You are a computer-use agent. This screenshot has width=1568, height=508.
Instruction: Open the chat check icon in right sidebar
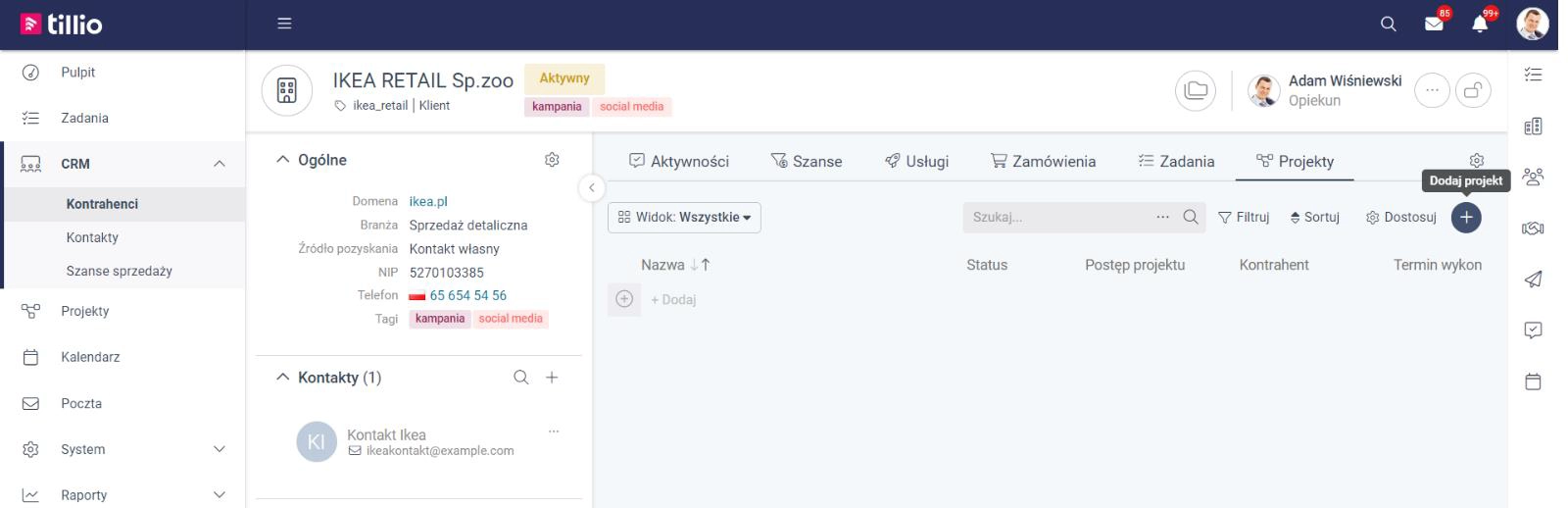[1534, 330]
